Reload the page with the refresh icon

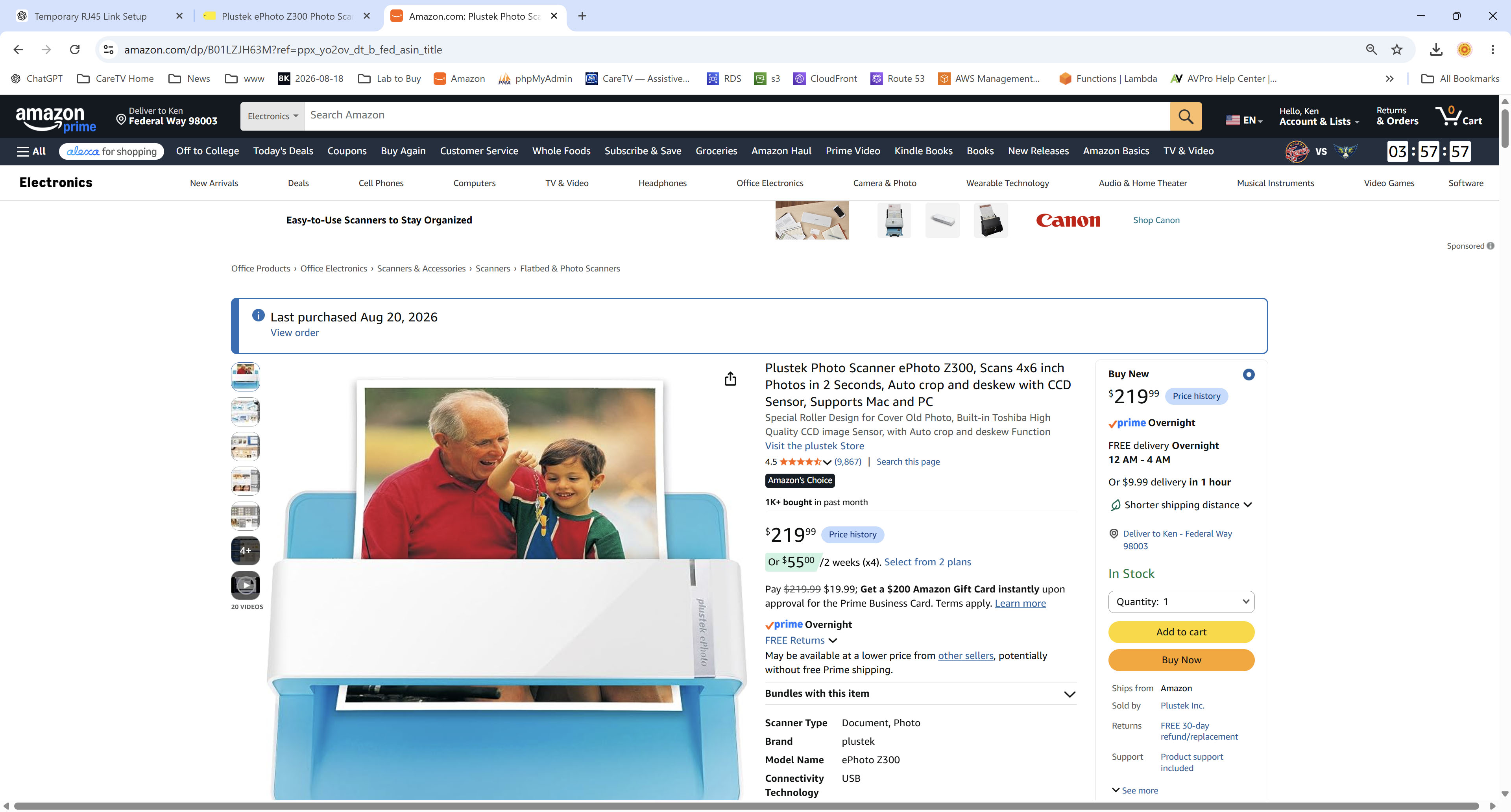[74, 50]
